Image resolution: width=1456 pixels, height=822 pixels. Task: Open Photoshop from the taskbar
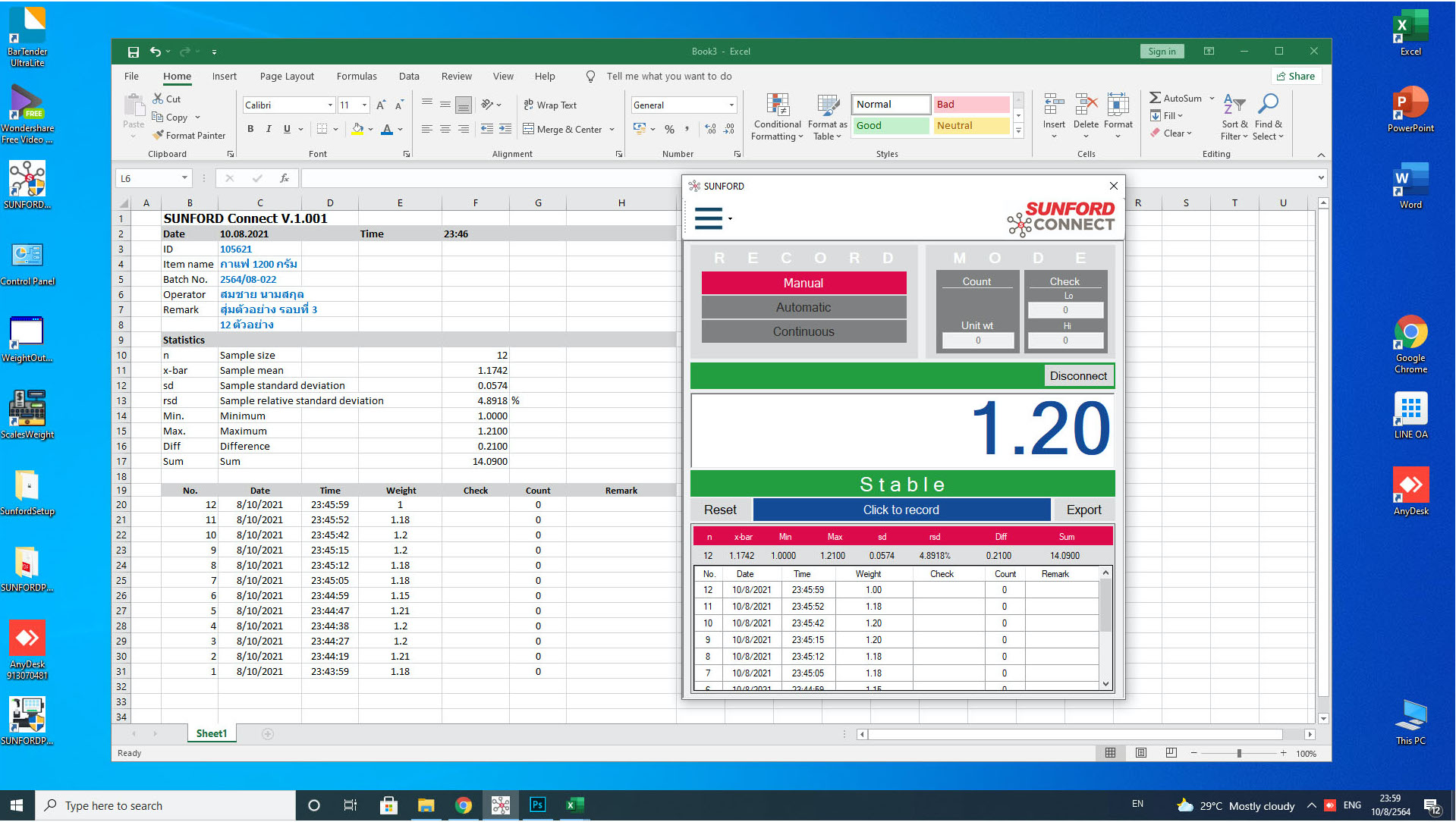point(537,805)
